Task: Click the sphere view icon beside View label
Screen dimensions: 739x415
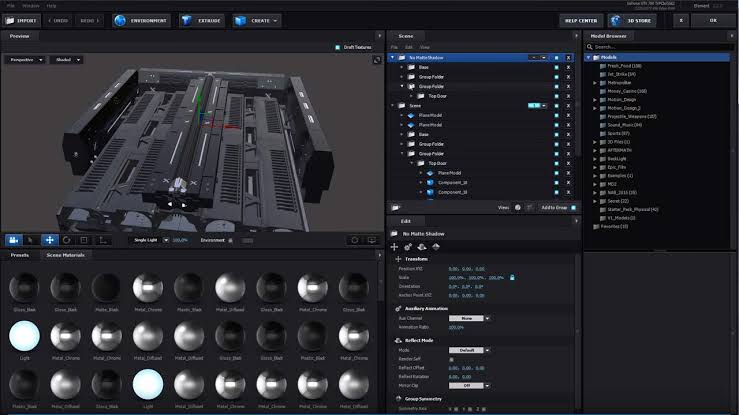Action: (x=517, y=208)
